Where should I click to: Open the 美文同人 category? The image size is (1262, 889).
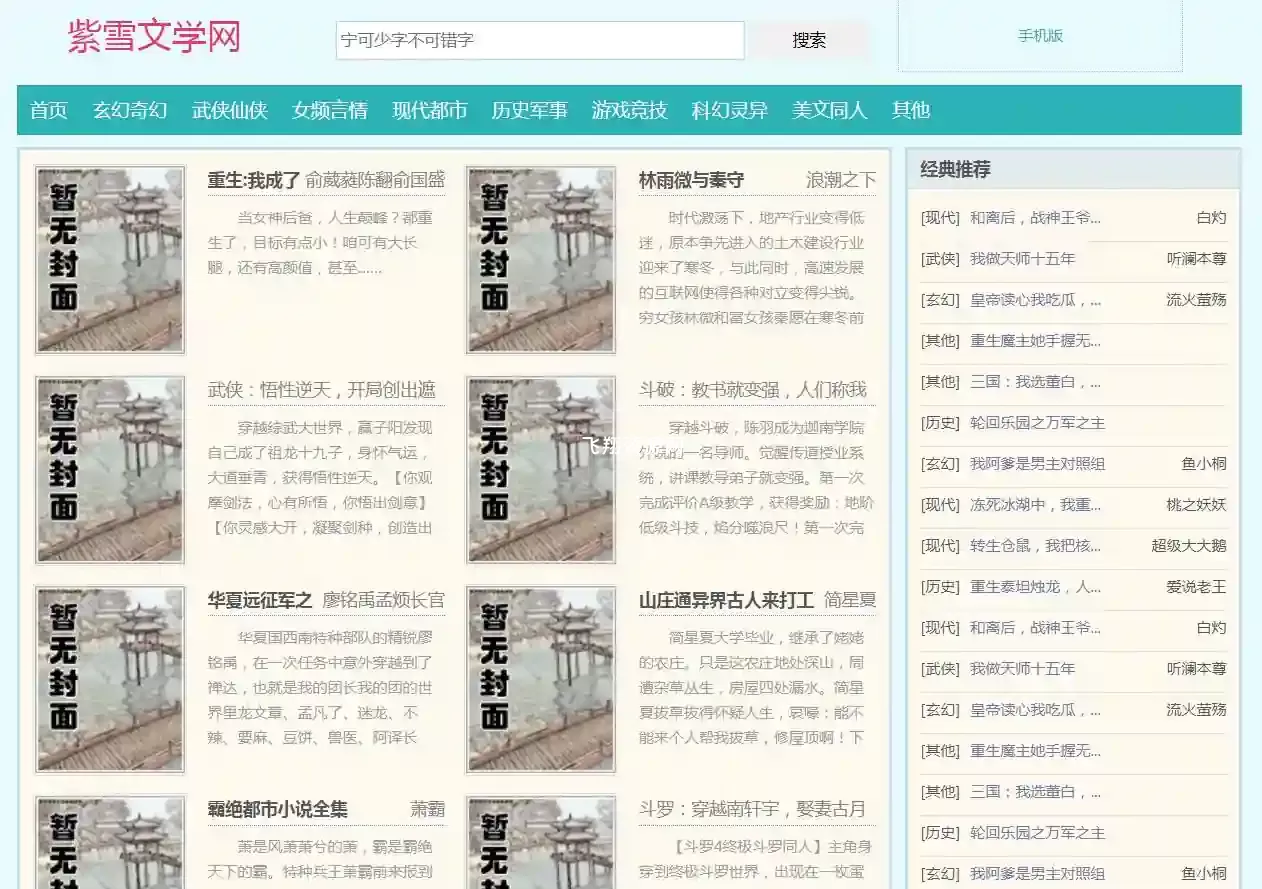coord(830,110)
